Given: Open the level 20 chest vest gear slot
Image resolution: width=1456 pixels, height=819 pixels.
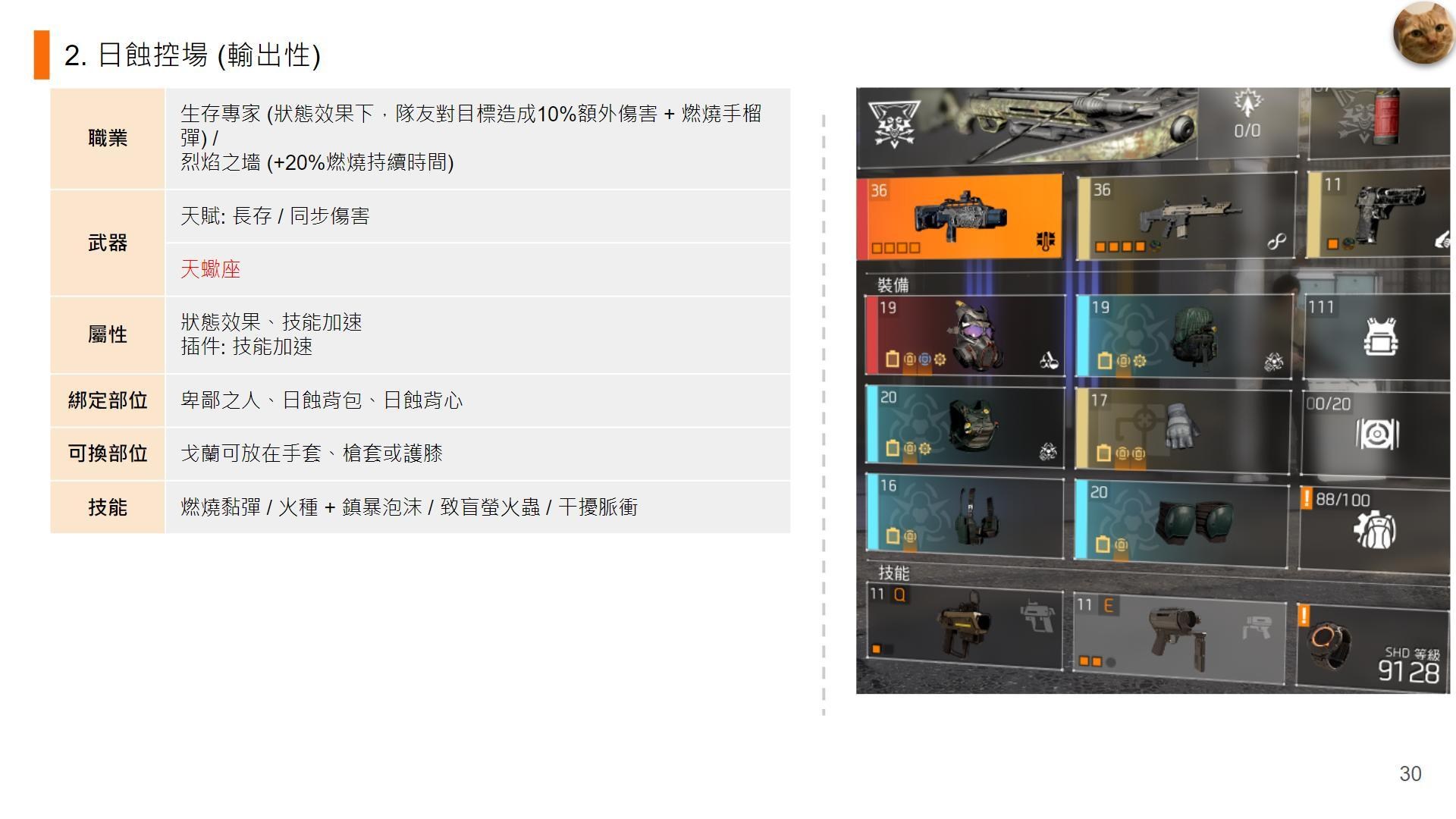Looking at the screenshot, I should pyautogui.click(x=965, y=425).
